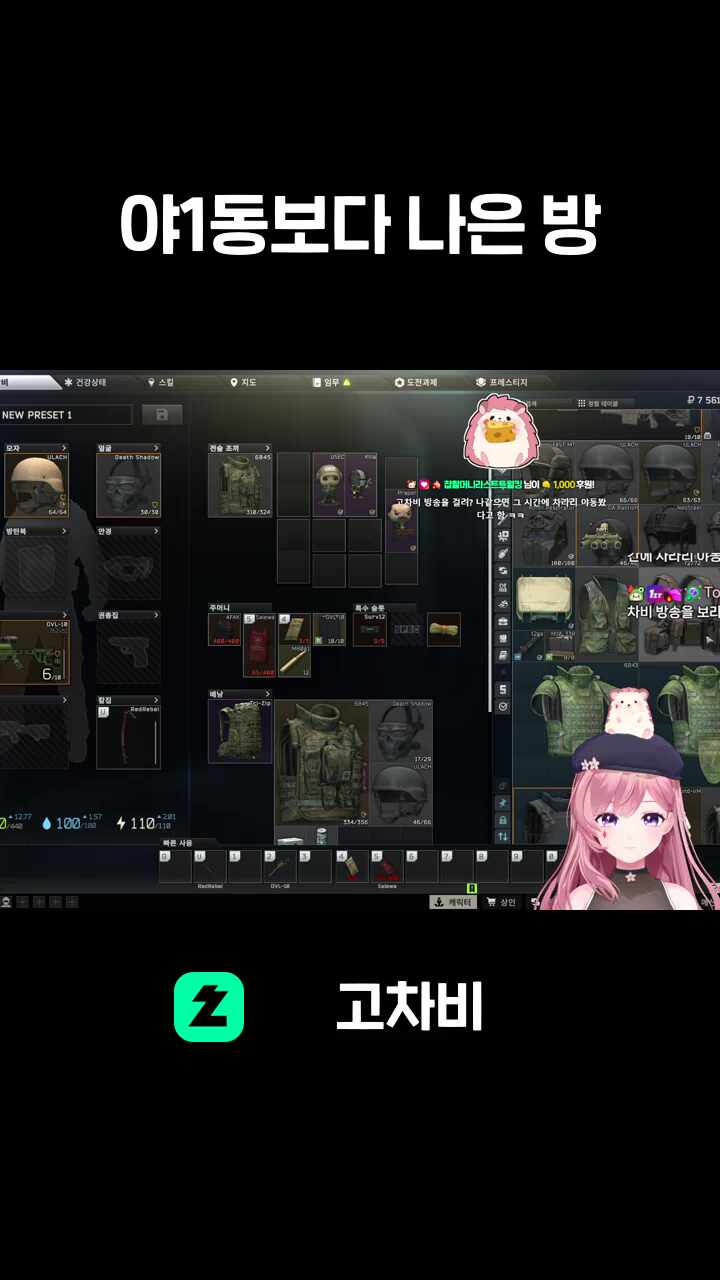This screenshot has height=1280, width=720.
Task: Click quick-use slot 2 with DVL-10
Action: [279, 866]
